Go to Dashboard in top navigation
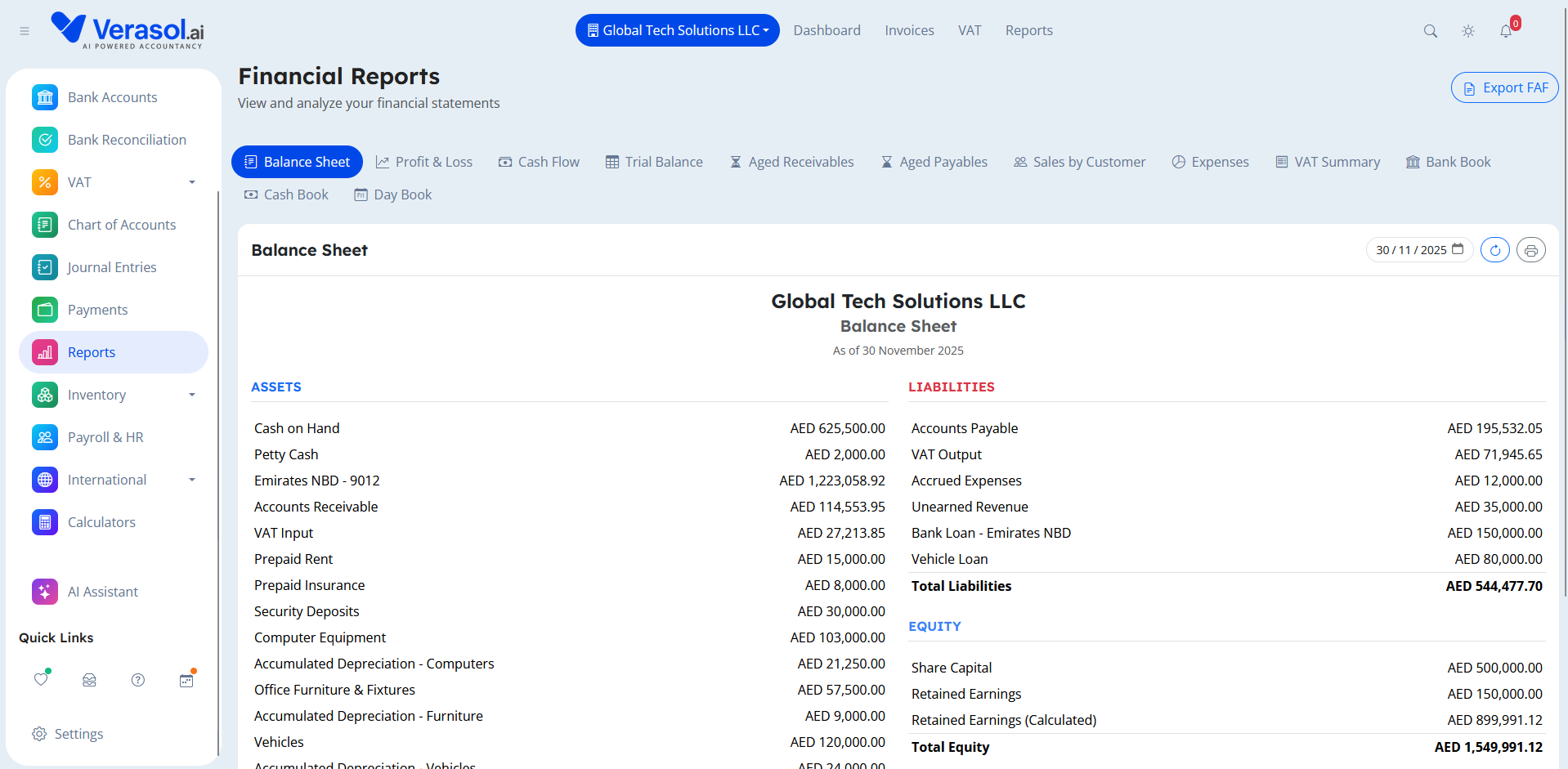1568x769 pixels. pos(827,30)
